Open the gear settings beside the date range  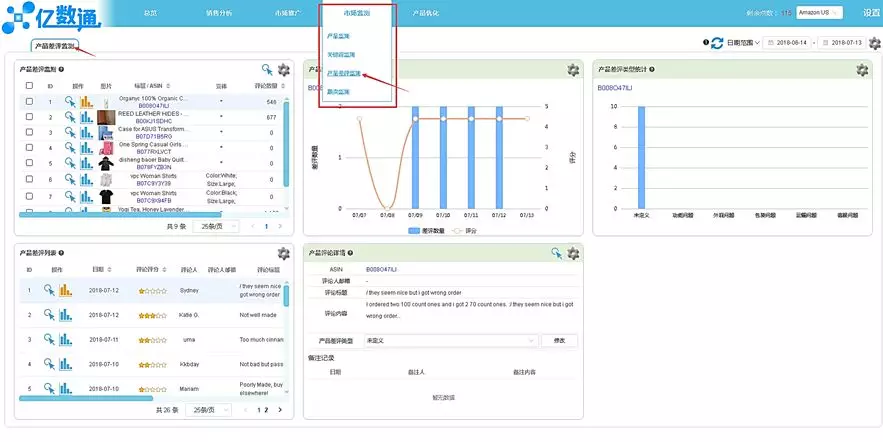pyautogui.click(x=874, y=43)
